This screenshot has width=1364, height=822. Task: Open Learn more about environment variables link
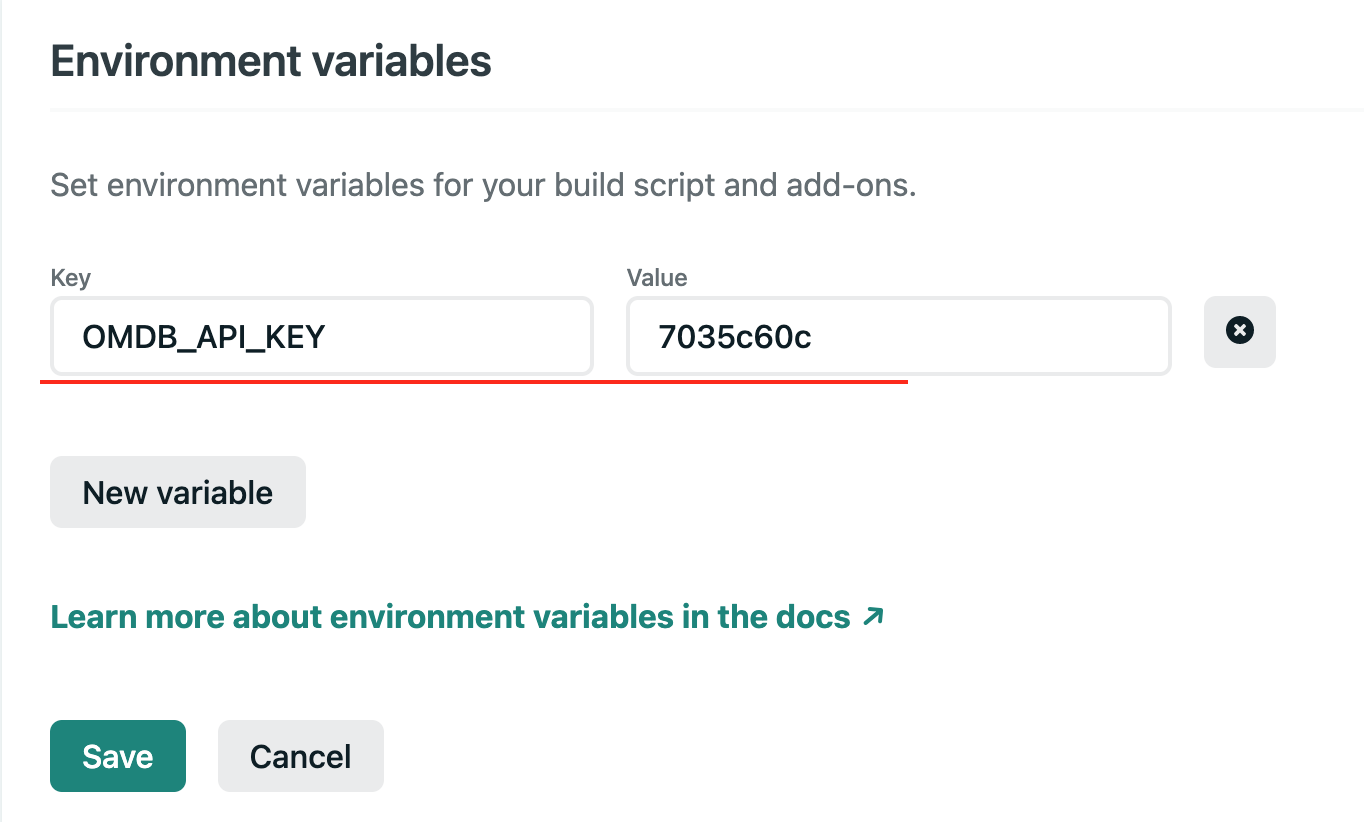(450, 616)
